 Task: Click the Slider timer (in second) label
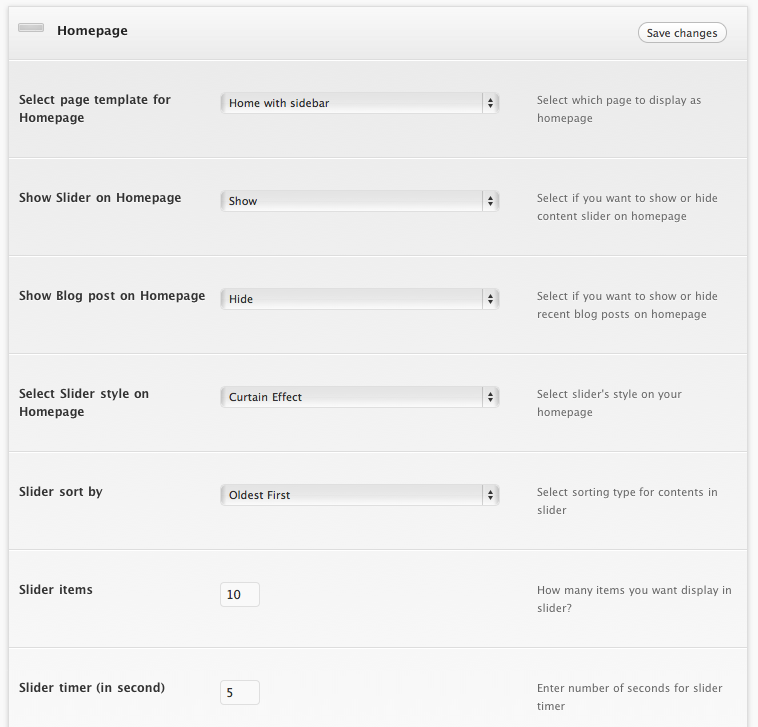coord(92,688)
